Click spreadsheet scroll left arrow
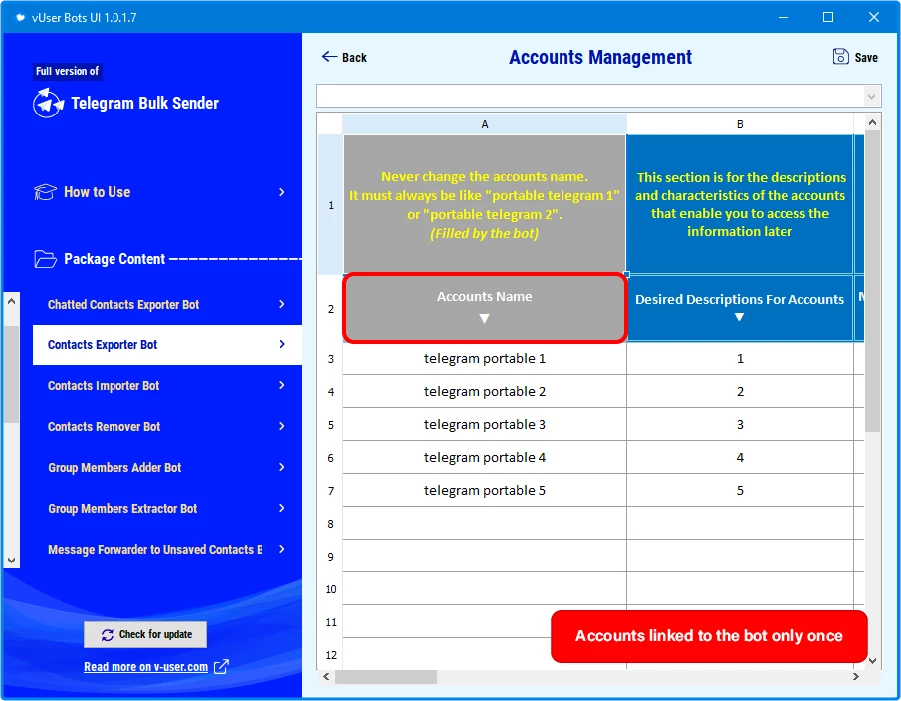Screen dimensions: 901x701 click(326, 677)
